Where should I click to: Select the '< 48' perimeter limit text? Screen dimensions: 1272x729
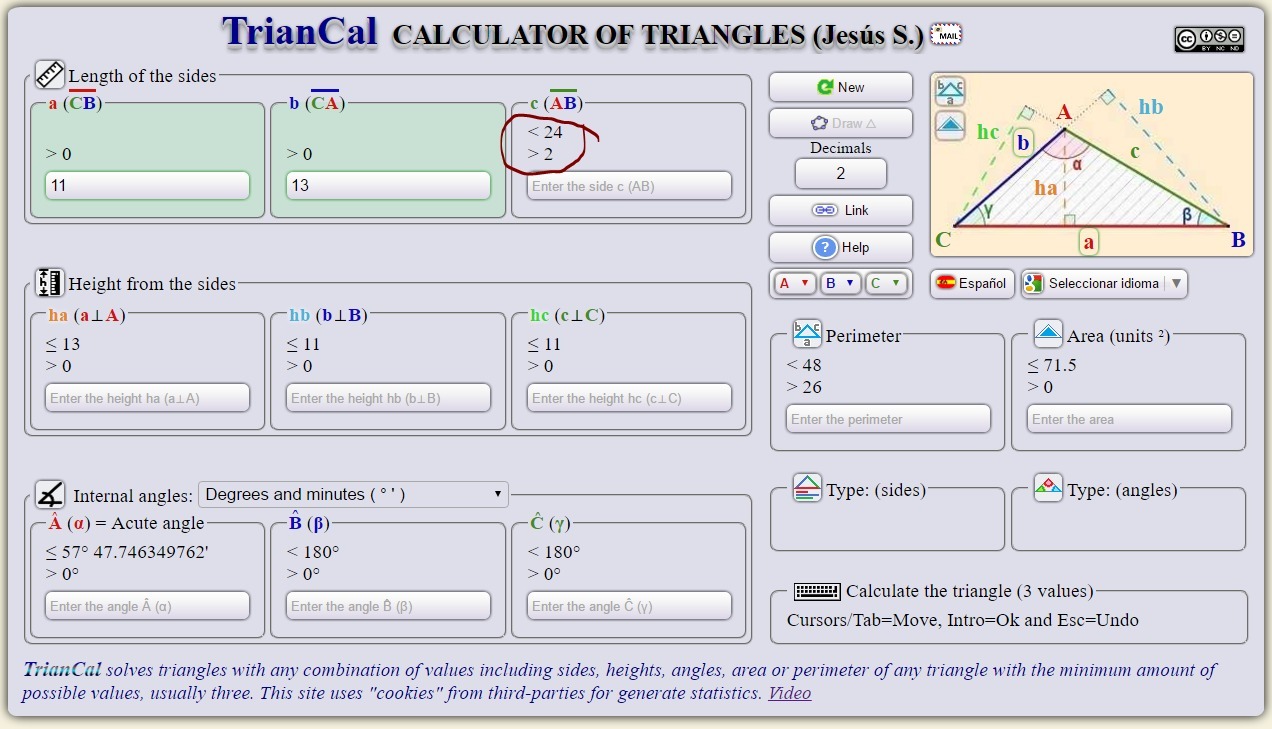pyautogui.click(x=804, y=365)
